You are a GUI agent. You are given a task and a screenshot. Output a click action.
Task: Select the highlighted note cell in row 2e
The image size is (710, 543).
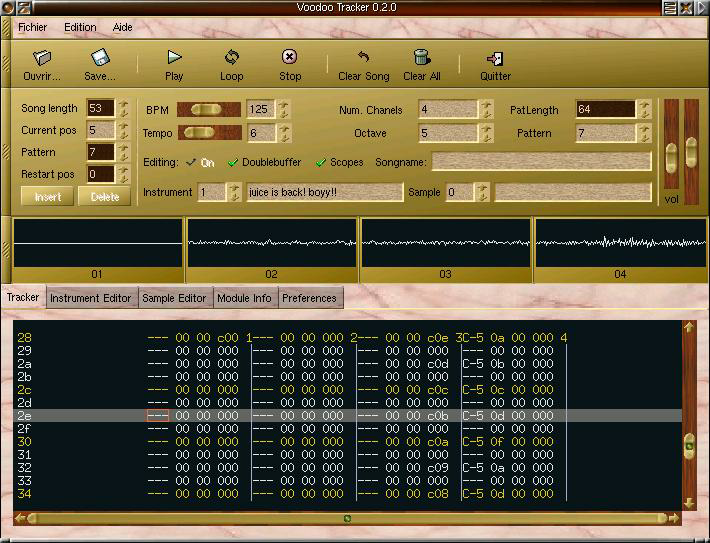point(158,415)
